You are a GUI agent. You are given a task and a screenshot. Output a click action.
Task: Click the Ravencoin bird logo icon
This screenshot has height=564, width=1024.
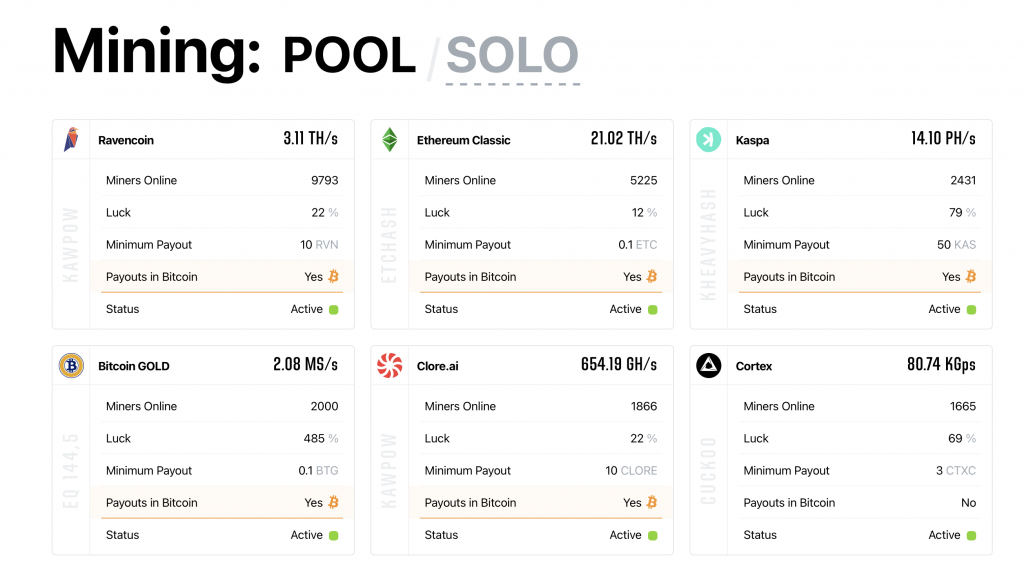[x=71, y=140]
